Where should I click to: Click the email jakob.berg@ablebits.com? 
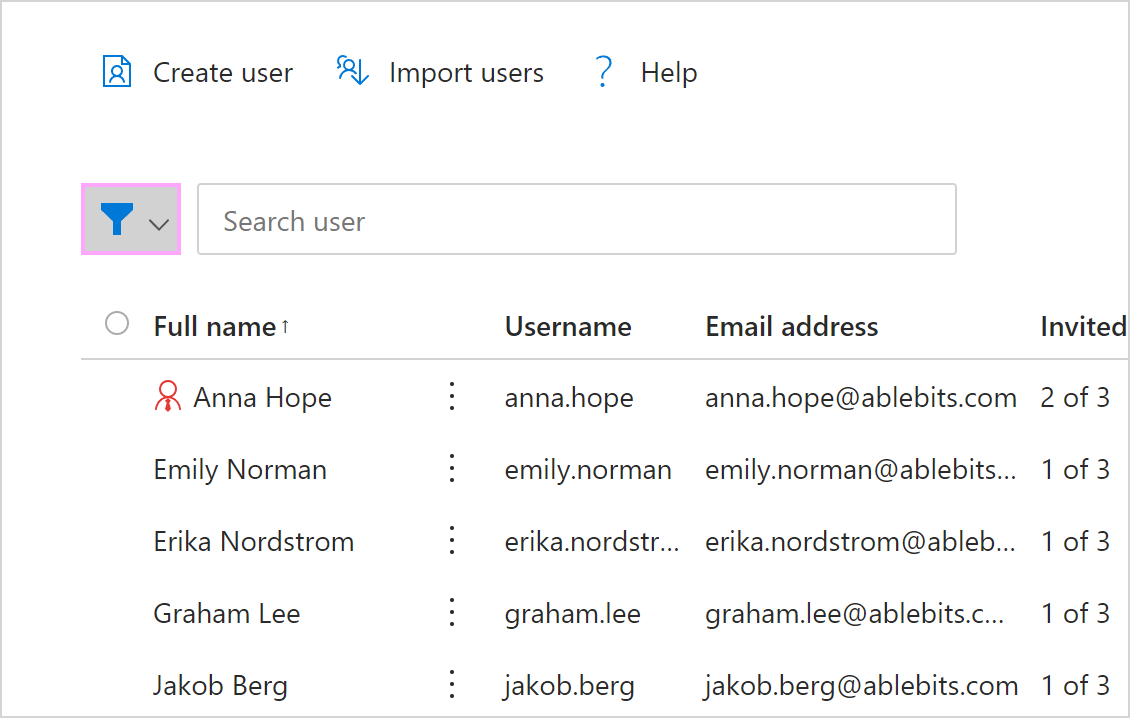point(861,686)
